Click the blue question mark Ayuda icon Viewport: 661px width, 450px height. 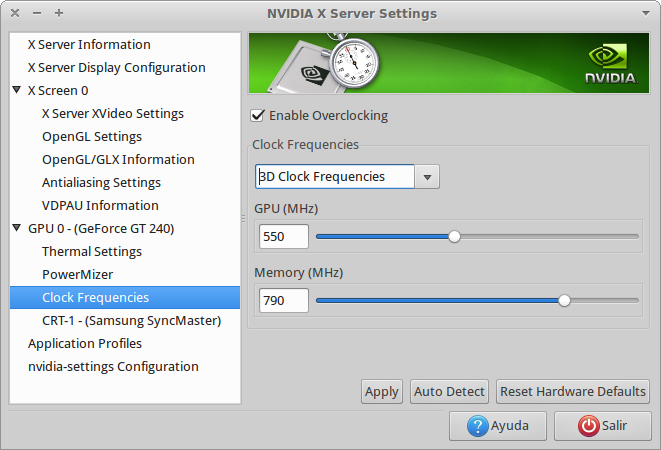click(x=478, y=426)
